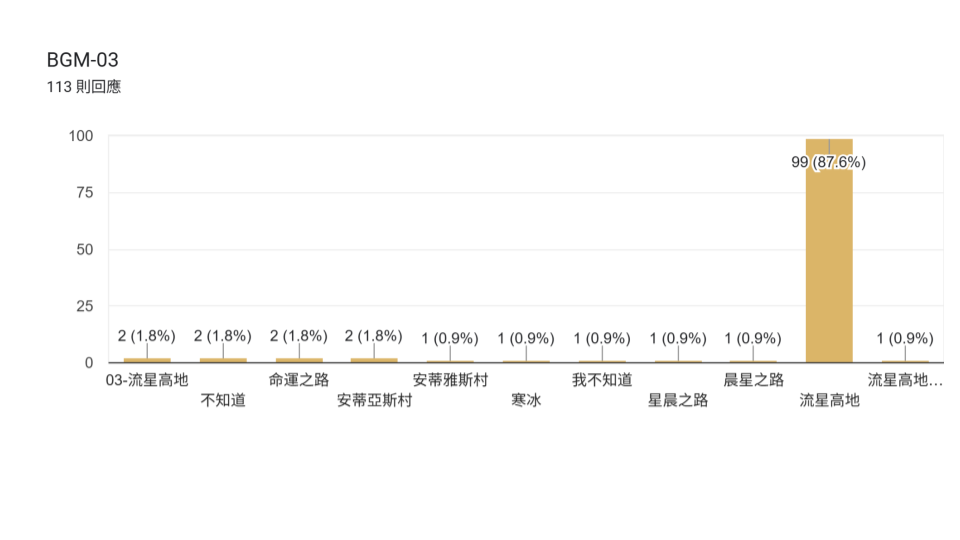Click the 我不知道 axis label
Viewport: 960px width, 540px height.
click(602, 380)
